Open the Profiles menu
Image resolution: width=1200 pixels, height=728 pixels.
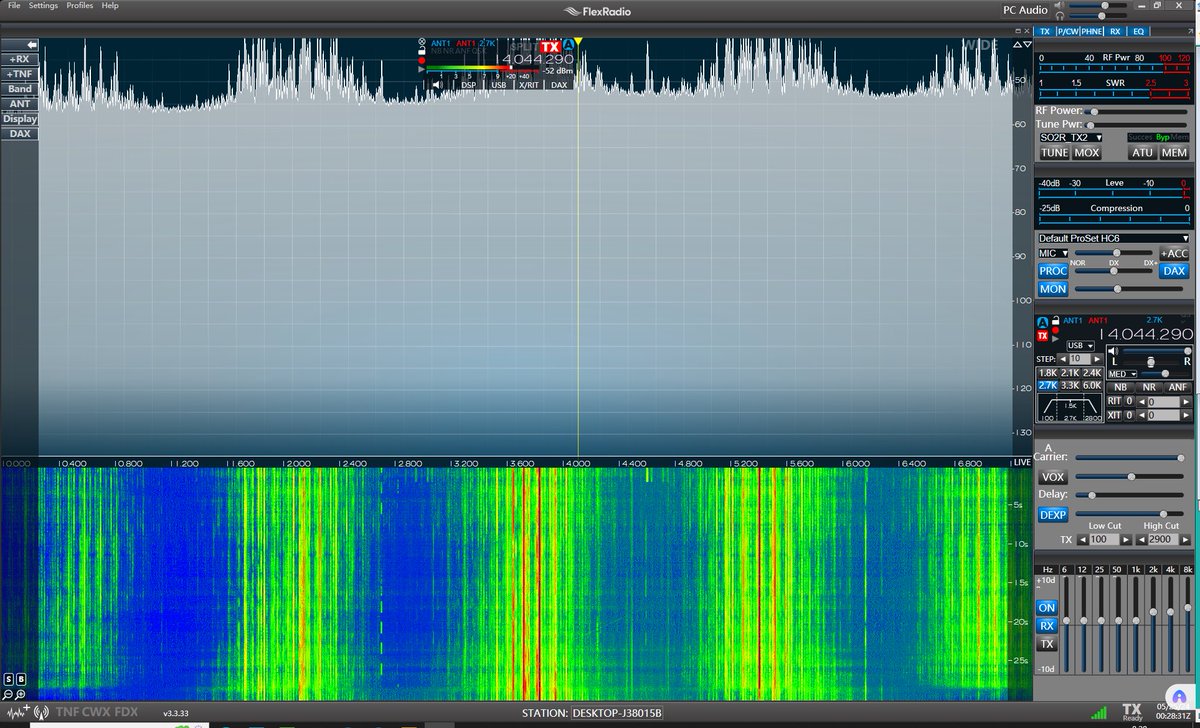click(x=80, y=6)
